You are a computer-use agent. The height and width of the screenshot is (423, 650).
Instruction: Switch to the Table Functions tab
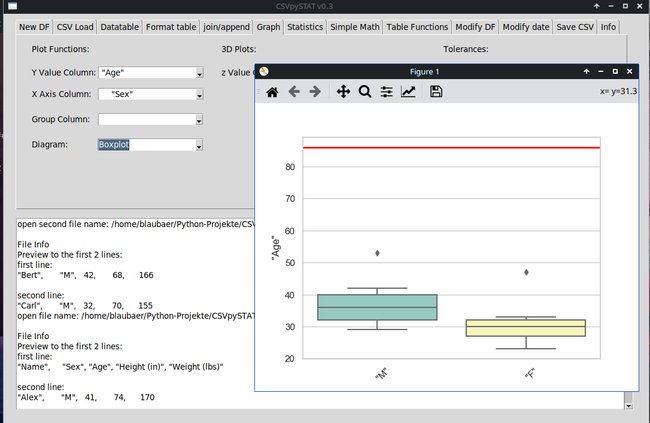pyautogui.click(x=417, y=27)
